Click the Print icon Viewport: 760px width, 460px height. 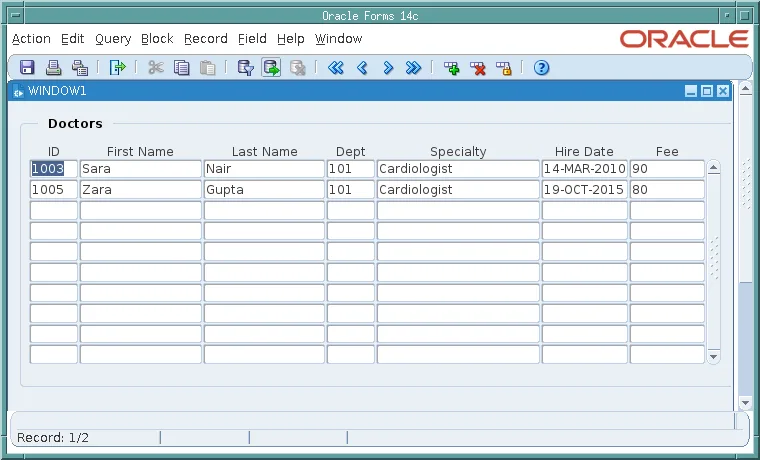pyautogui.click(x=53, y=67)
